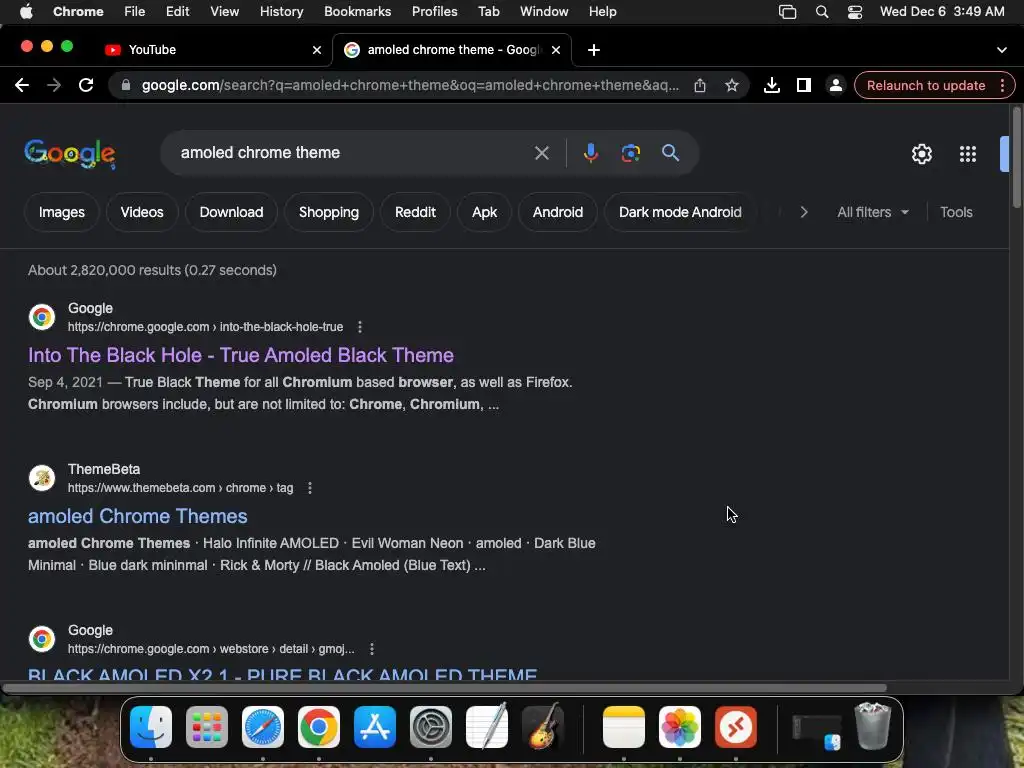Screen dimensions: 1024x768
Task: Apply the Download filter chip
Action: [231, 212]
